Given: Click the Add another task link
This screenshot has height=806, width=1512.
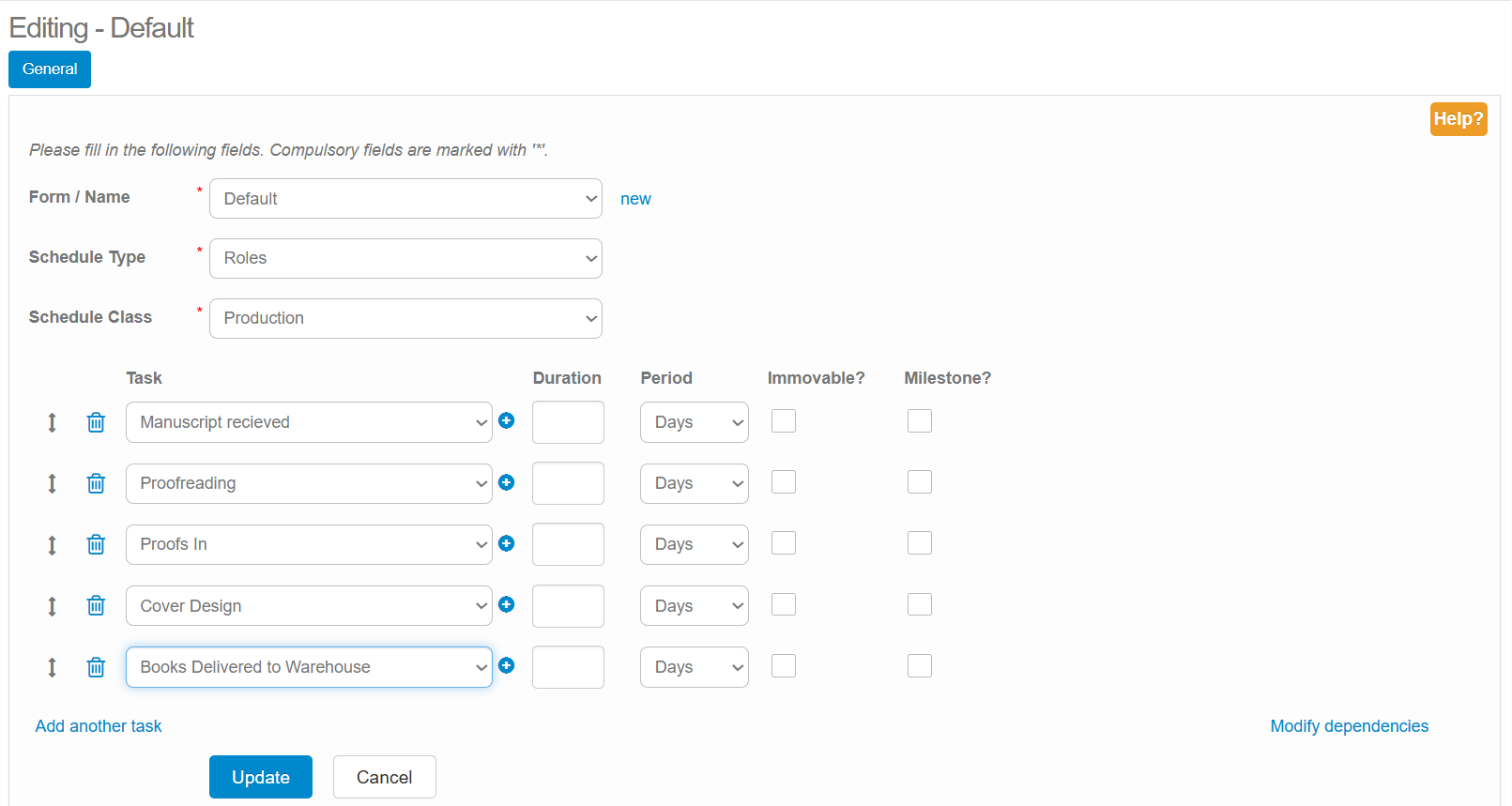Looking at the screenshot, I should pos(99,726).
